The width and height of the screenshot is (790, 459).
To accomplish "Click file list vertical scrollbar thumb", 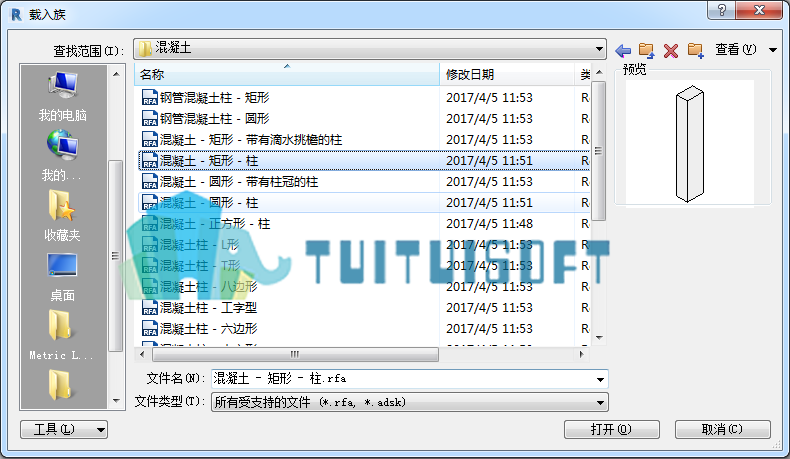I will tap(599, 151).
